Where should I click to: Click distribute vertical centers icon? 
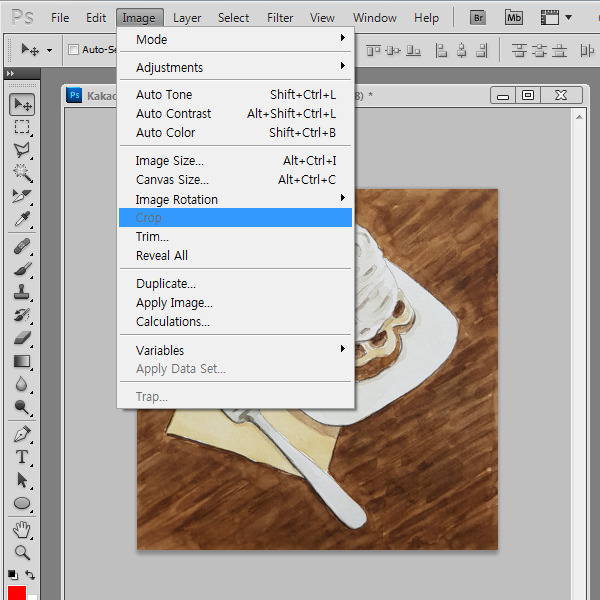tap(539, 50)
